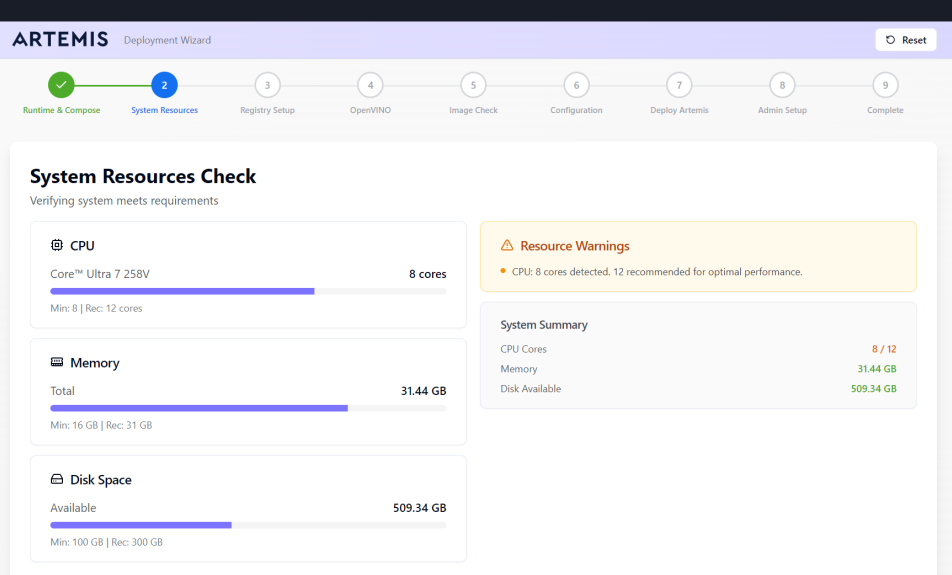Open step 8 Admin Setup

pos(782,85)
